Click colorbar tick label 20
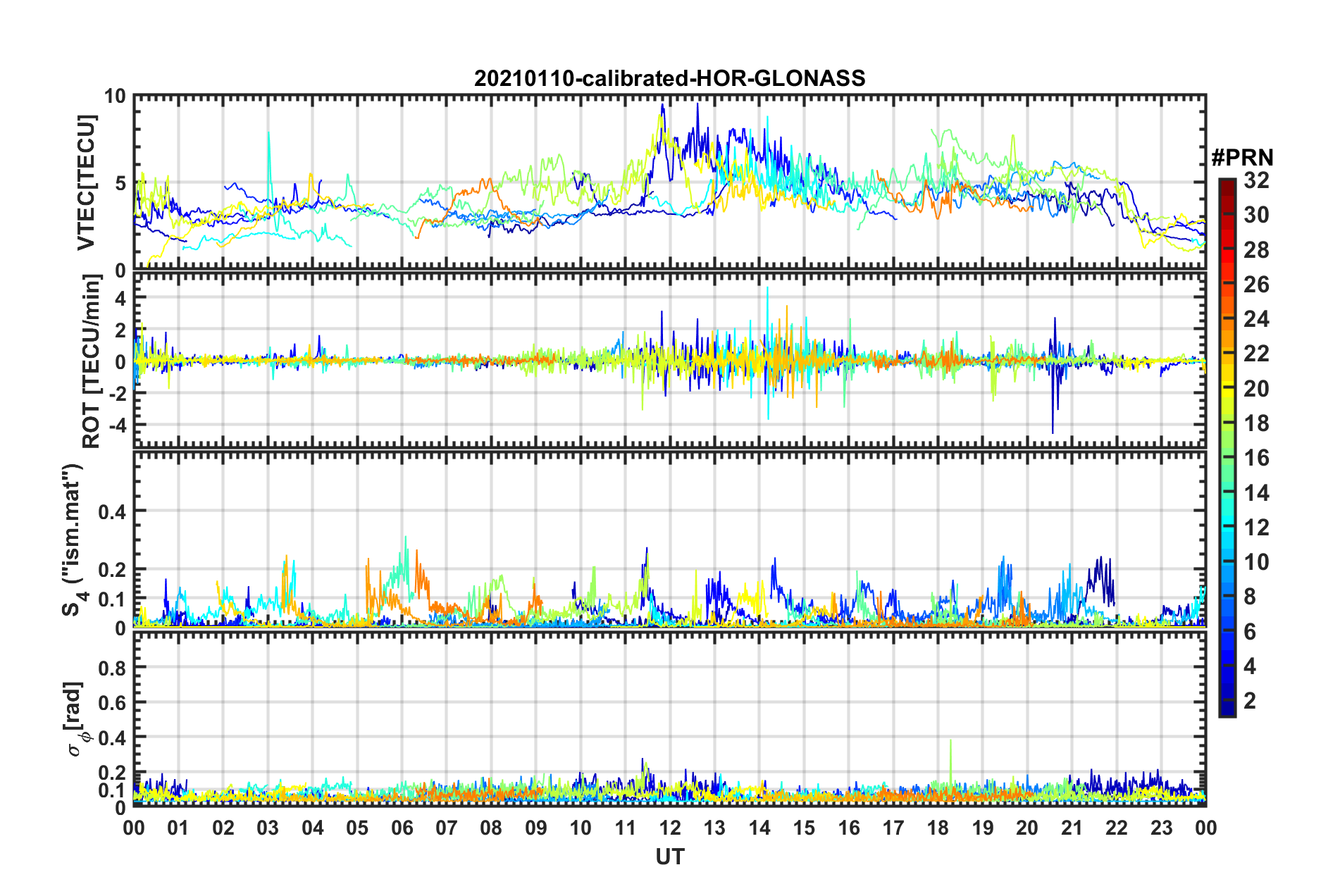The image size is (1340, 896). [x=1256, y=389]
